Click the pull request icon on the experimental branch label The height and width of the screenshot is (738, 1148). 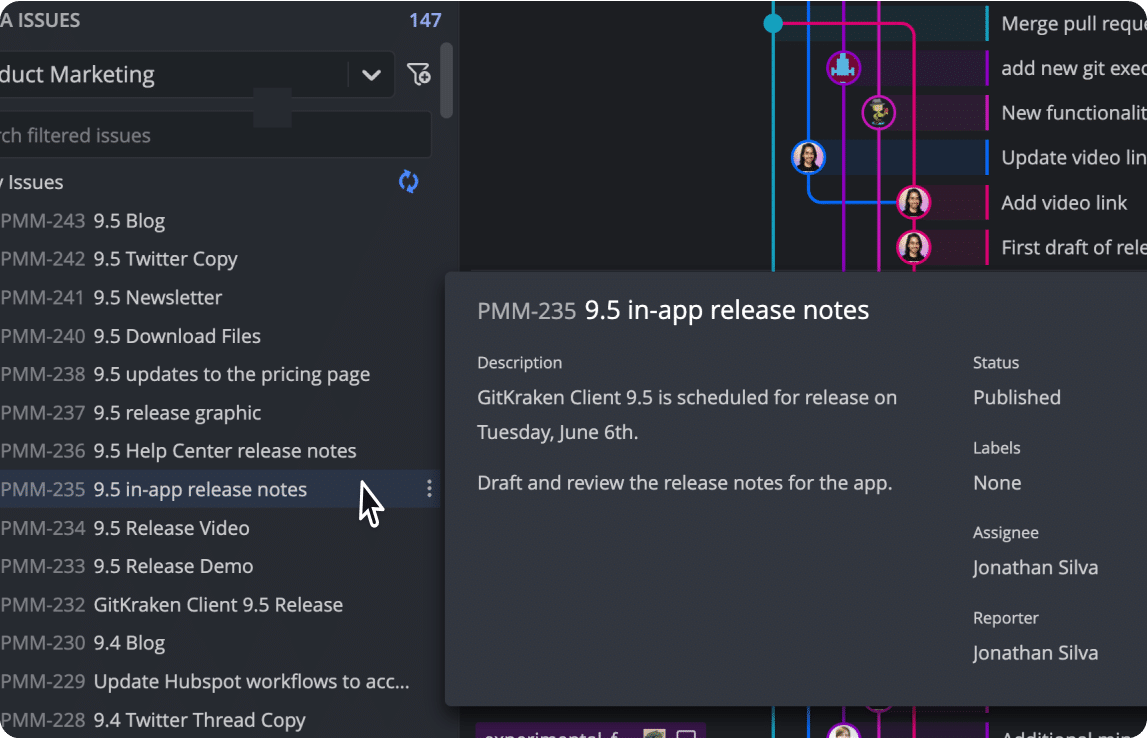684,733
